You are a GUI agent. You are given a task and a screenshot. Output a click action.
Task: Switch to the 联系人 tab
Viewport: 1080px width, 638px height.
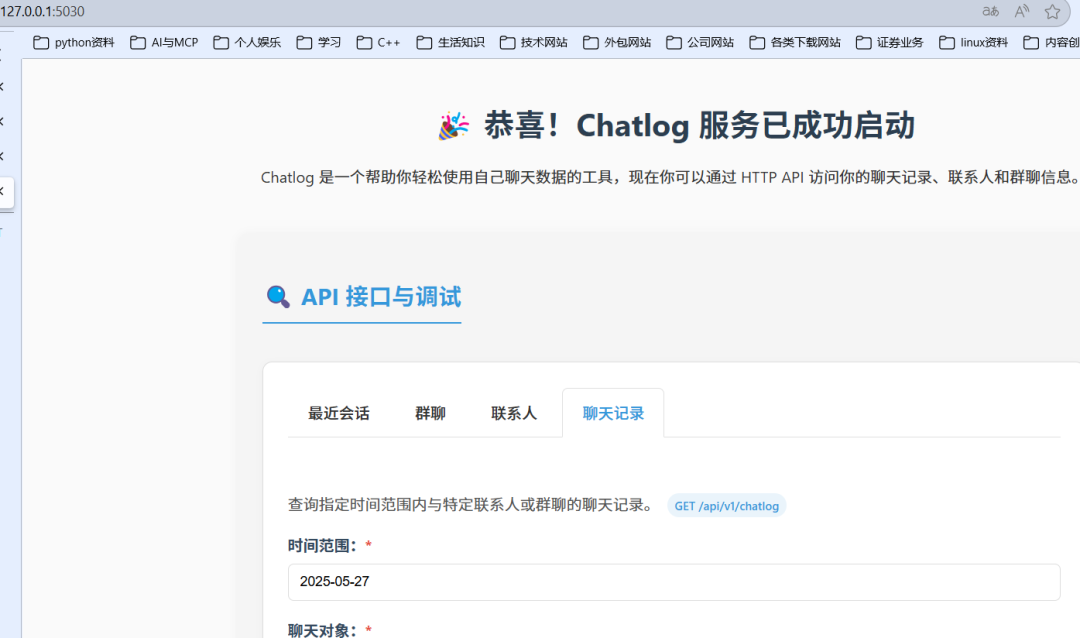tap(514, 413)
